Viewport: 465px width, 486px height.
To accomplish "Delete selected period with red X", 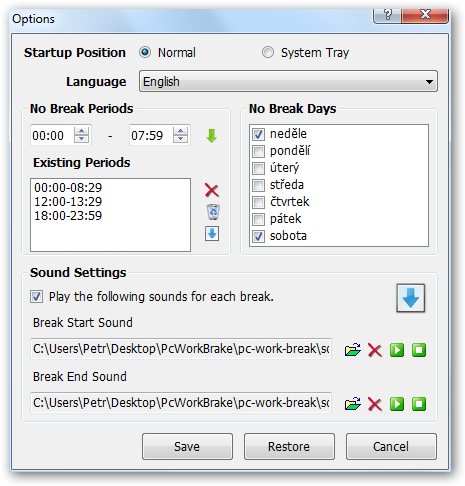I will coord(212,190).
